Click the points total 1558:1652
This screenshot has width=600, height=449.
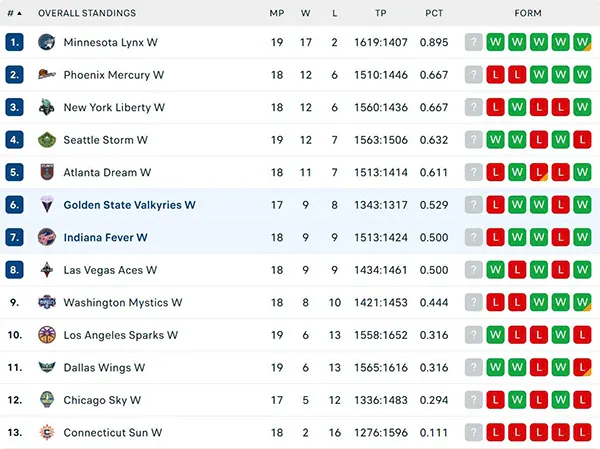pyautogui.click(x=381, y=335)
